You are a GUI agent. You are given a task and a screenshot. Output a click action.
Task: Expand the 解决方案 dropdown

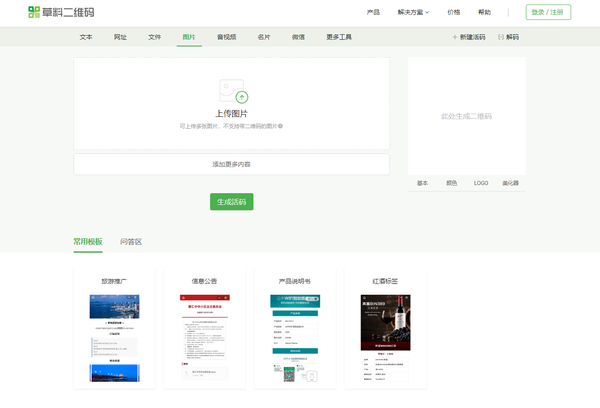tap(413, 12)
